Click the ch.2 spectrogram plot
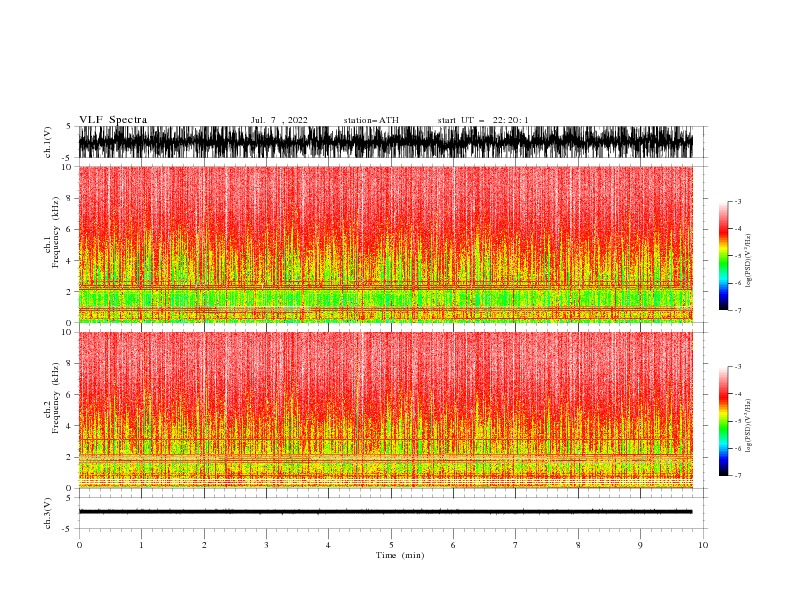 386,410
